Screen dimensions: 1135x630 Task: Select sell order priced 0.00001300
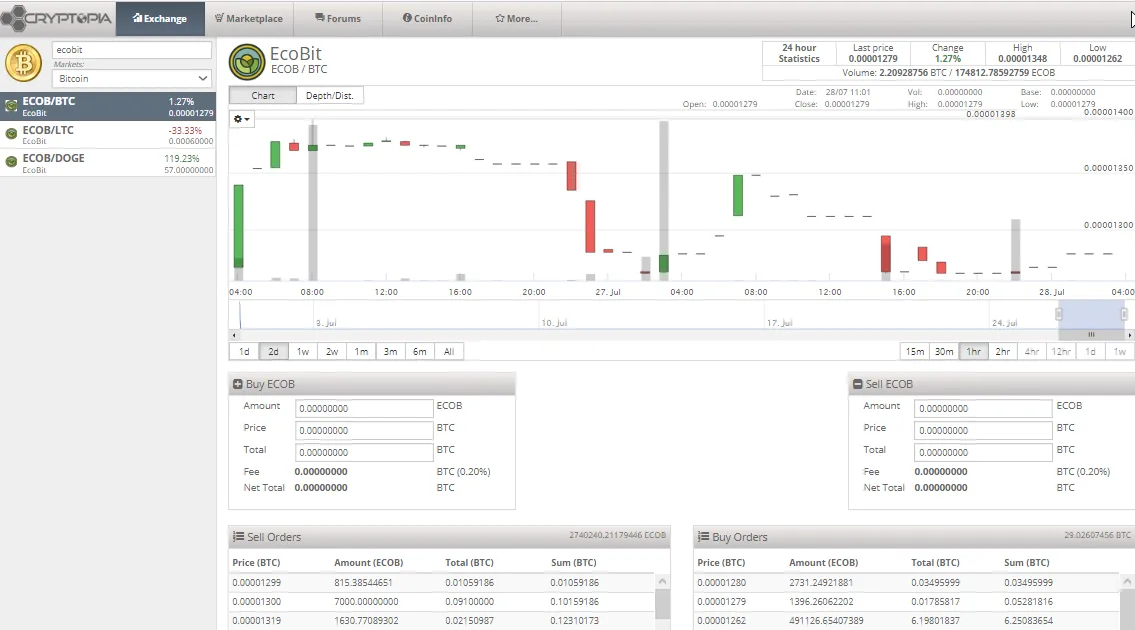442,601
